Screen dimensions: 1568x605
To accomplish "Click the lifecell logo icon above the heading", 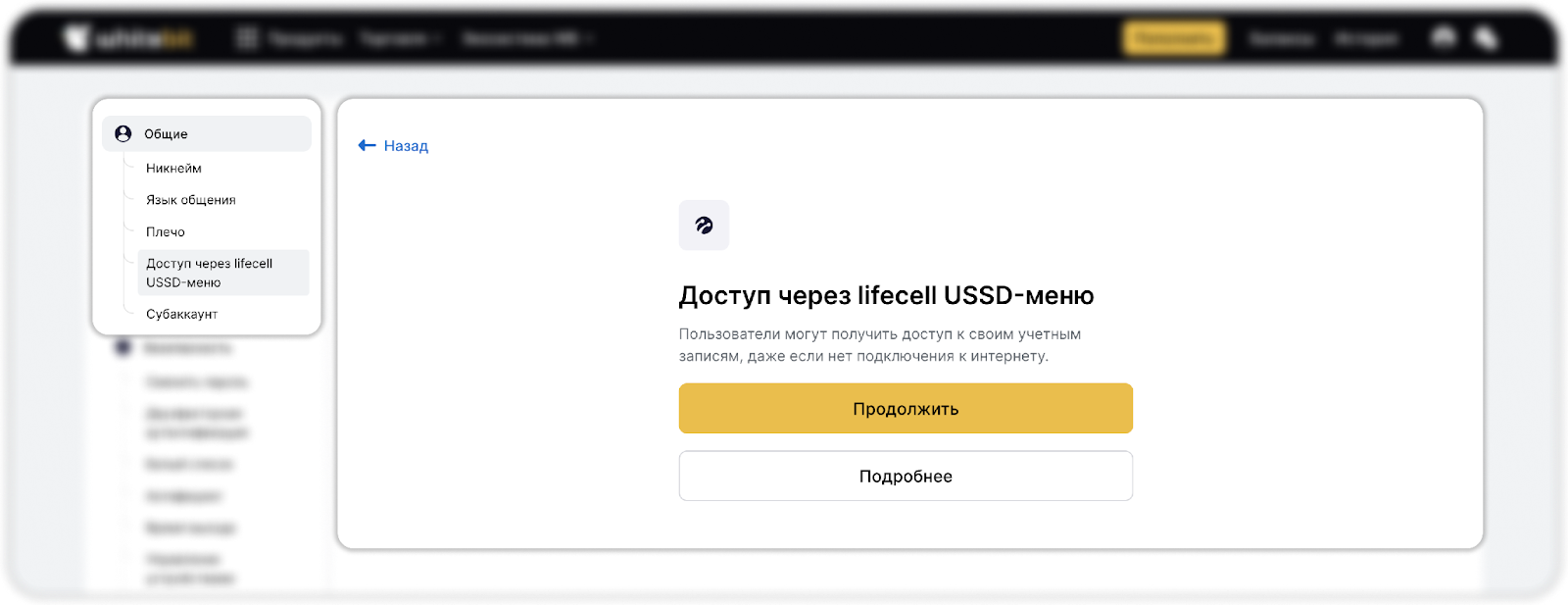I will click(704, 226).
